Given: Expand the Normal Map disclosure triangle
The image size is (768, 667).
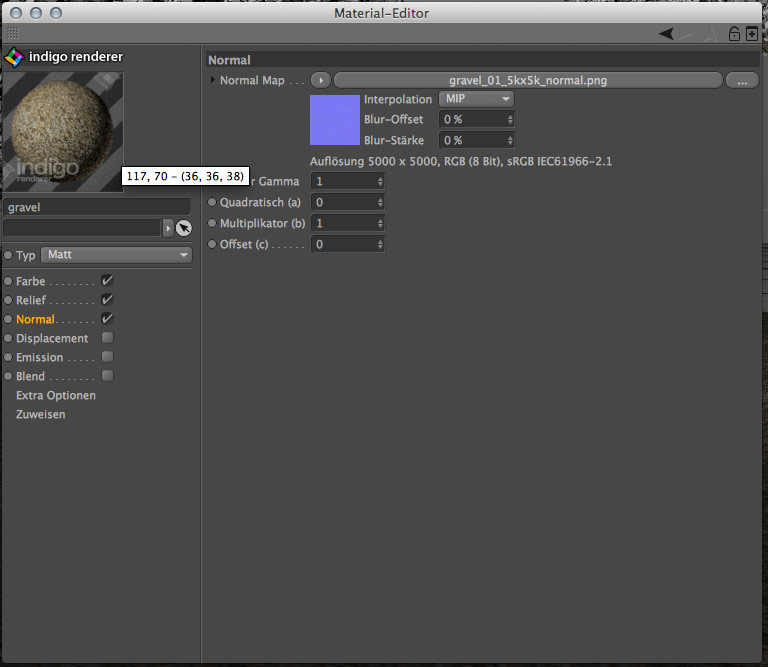Looking at the screenshot, I should pos(213,80).
